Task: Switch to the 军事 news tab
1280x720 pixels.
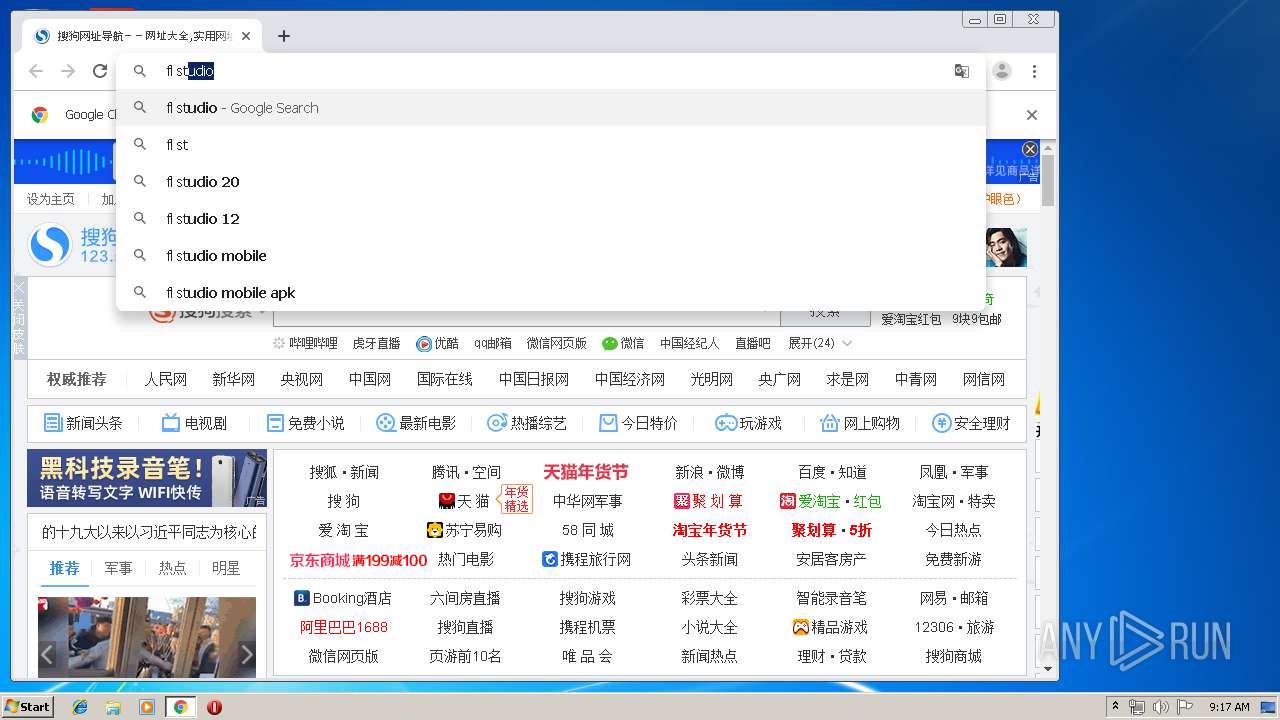Action: [118, 568]
